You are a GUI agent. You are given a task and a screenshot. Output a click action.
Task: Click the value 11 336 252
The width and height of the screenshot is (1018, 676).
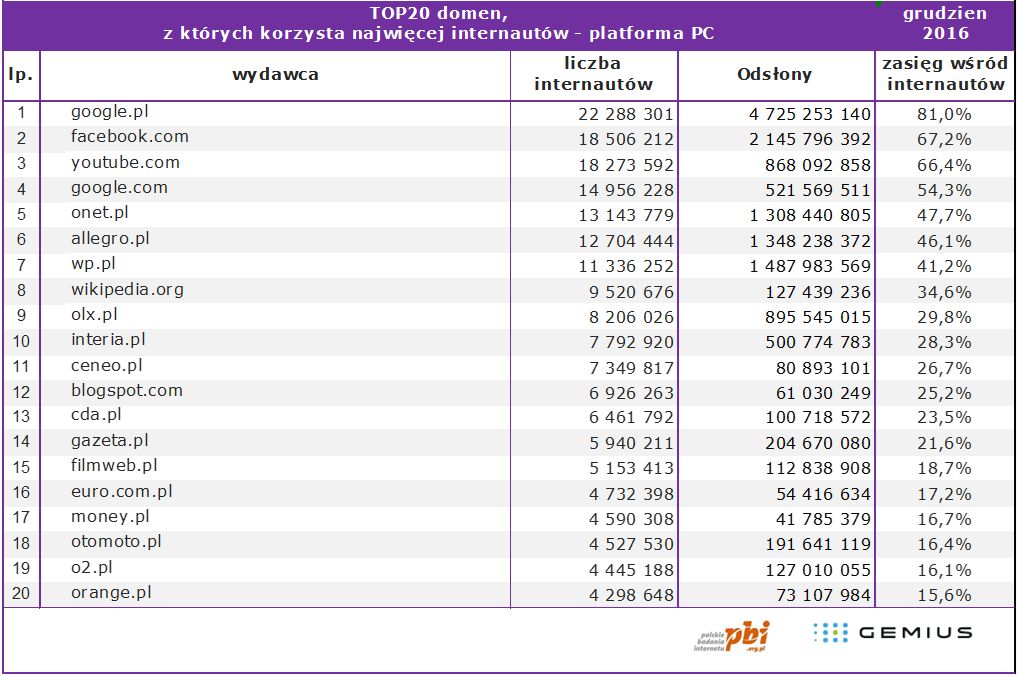pyautogui.click(x=626, y=266)
